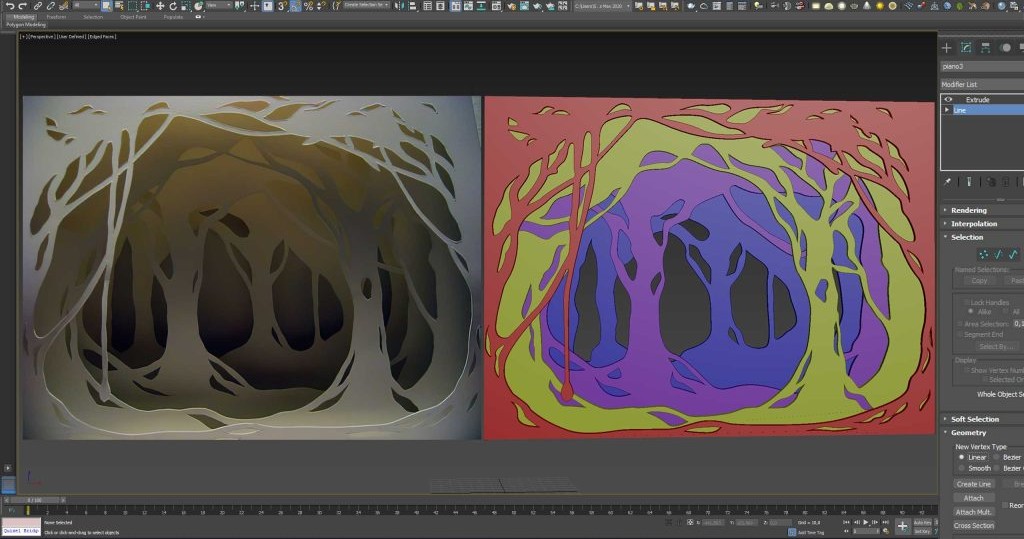Expand the Line entry in modifier stack

(x=947, y=110)
